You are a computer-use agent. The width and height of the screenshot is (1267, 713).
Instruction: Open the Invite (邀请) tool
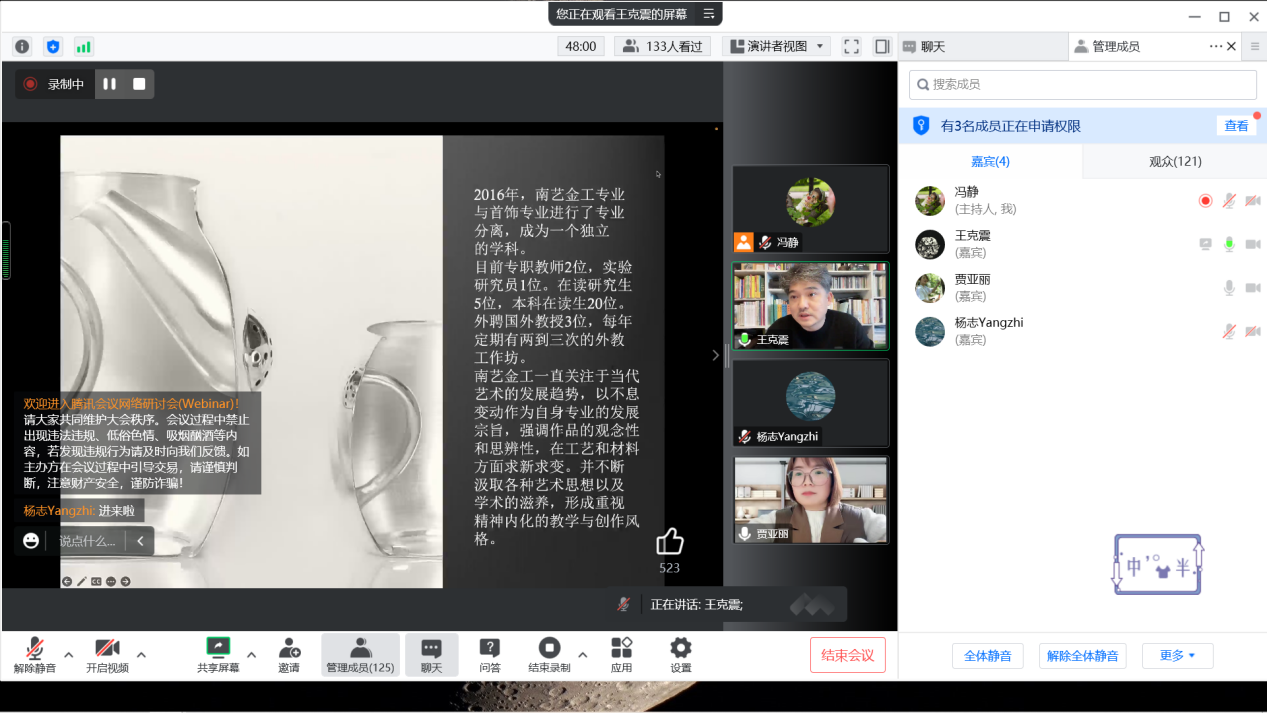[x=289, y=655]
